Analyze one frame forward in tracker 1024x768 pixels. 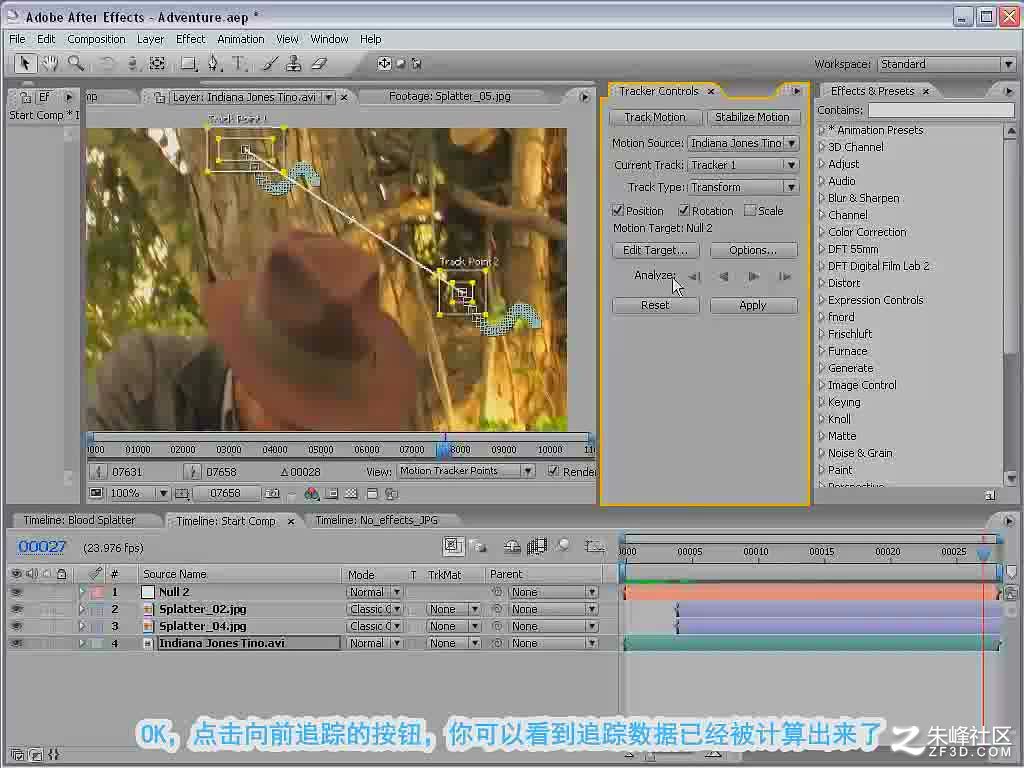(784, 276)
